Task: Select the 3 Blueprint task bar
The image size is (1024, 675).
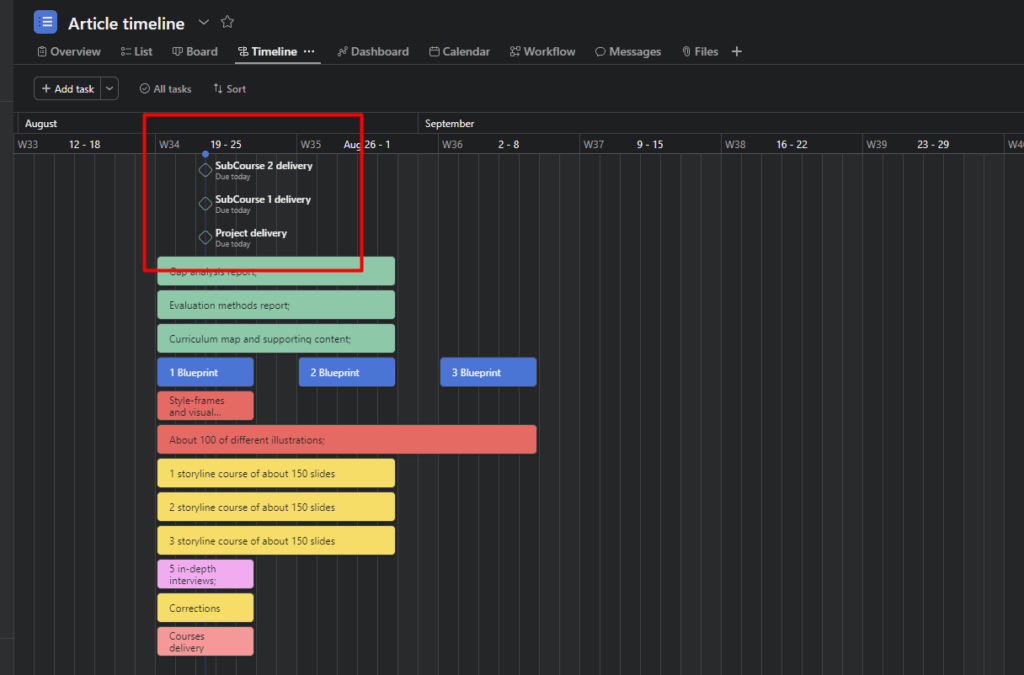Action: click(488, 372)
